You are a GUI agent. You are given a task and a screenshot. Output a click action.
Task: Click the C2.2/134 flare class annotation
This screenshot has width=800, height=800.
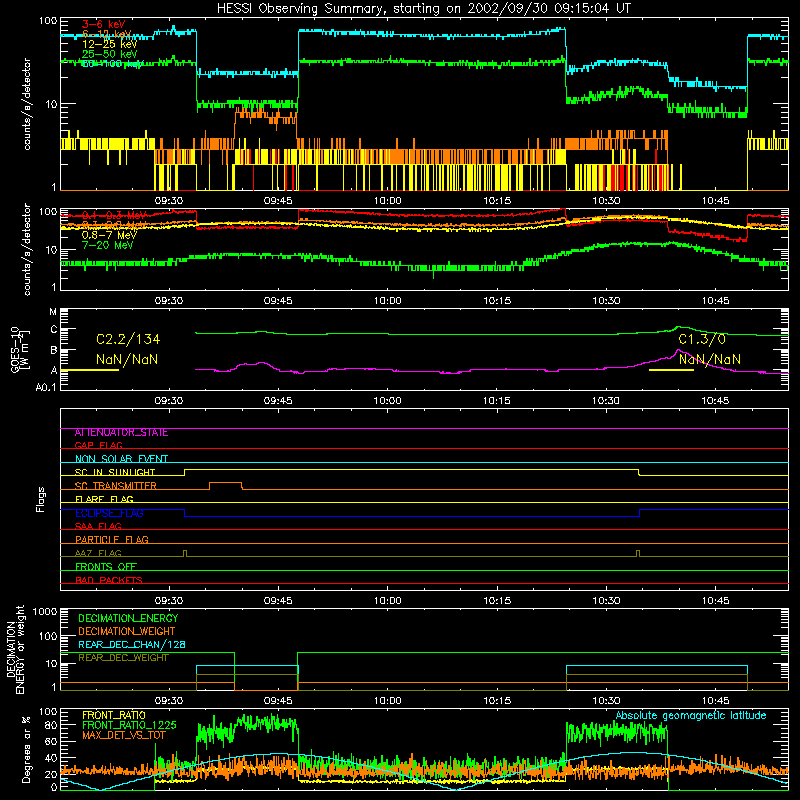(128, 339)
